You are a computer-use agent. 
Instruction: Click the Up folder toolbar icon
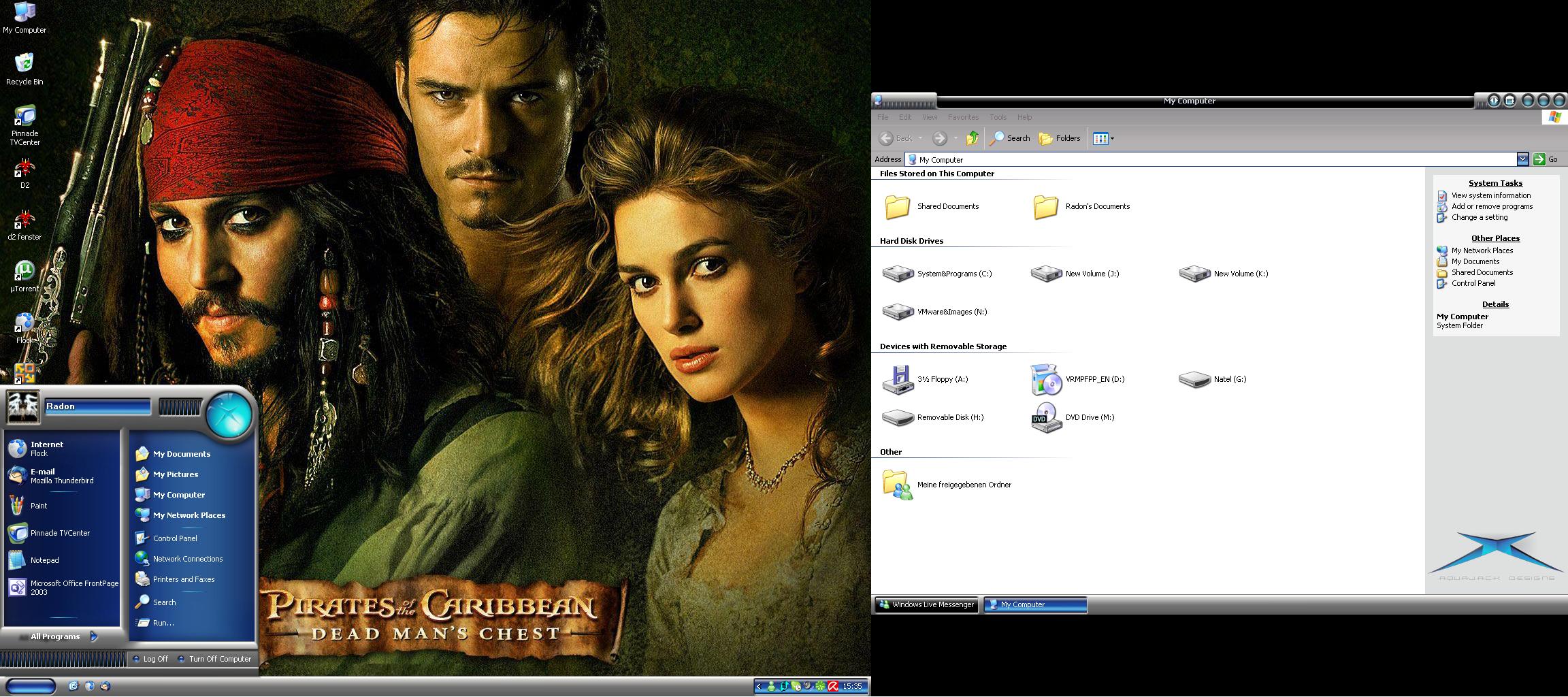tap(973, 138)
